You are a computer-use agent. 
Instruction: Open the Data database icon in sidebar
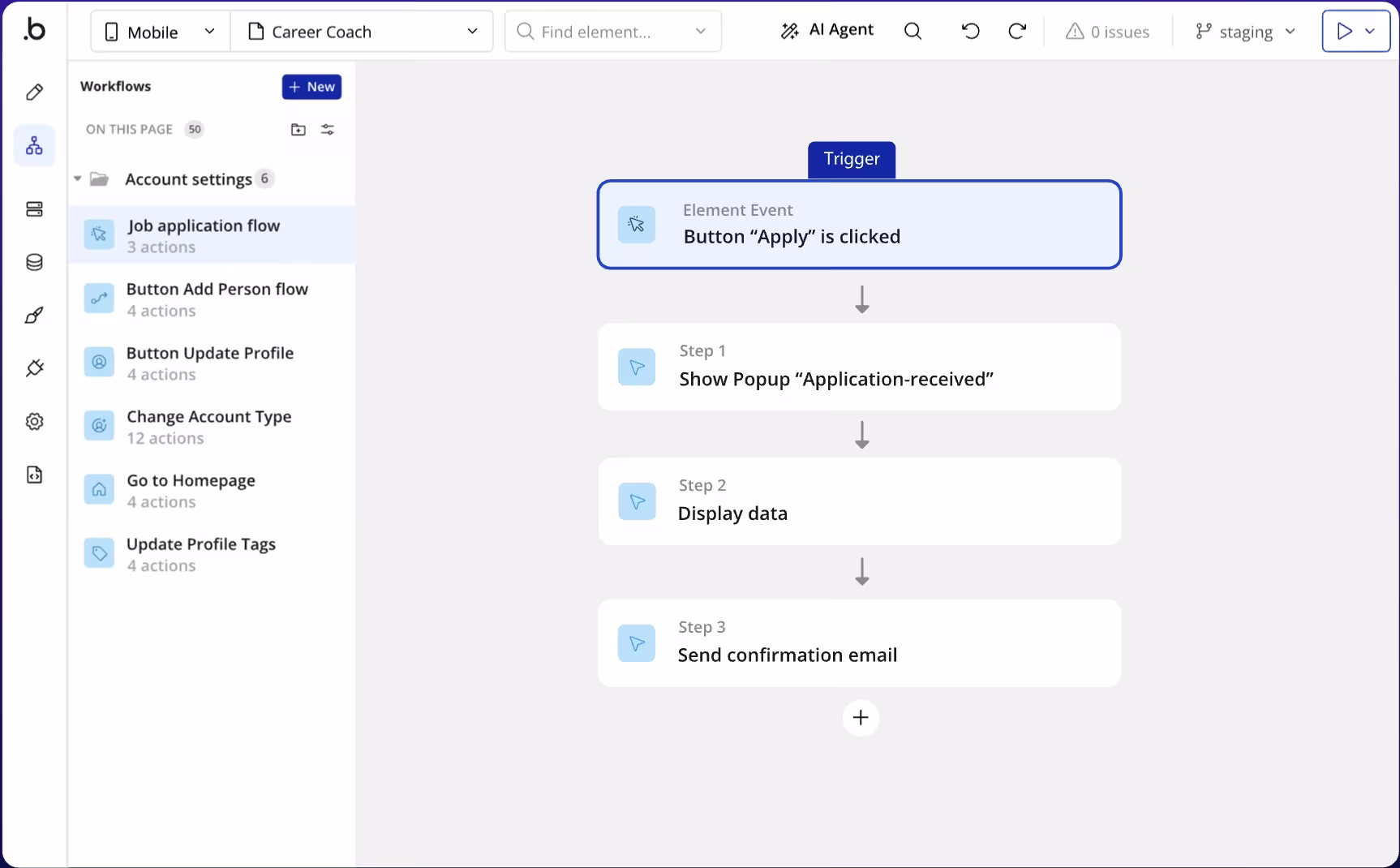point(34,262)
